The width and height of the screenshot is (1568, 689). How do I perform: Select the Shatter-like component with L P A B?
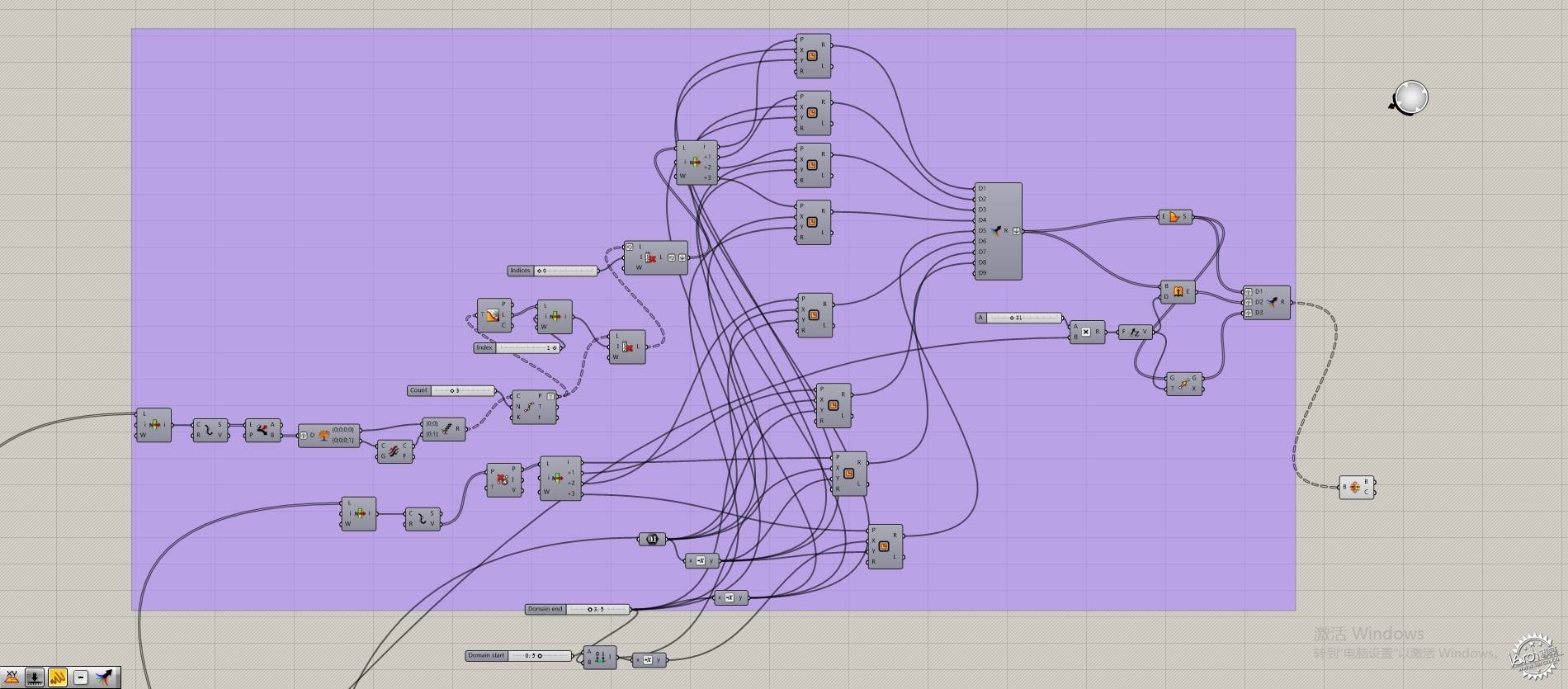[x=262, y=430]
